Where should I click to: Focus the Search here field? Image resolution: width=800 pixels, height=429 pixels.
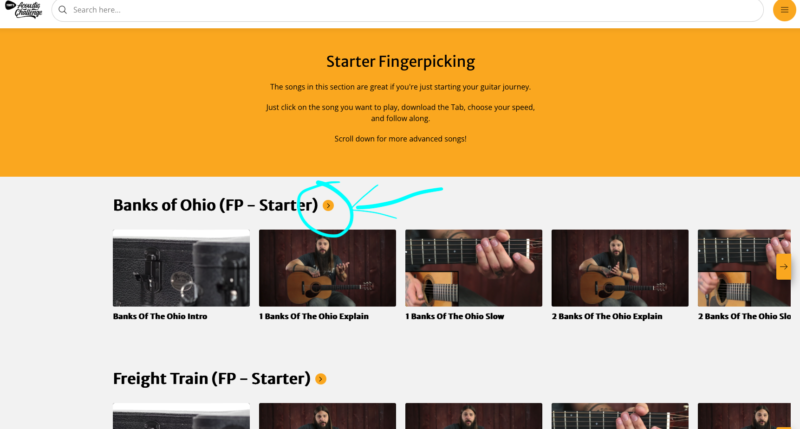click(x=407, y=10)
